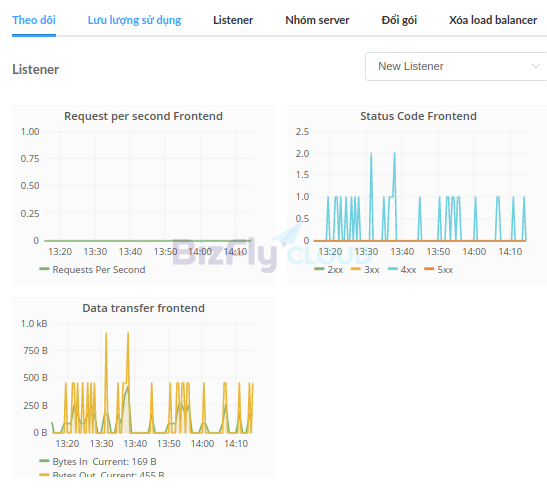Screen dimensions: 547x494
Task: Toggle the 4xx series legend entry
Action: (x=402, y=270)
